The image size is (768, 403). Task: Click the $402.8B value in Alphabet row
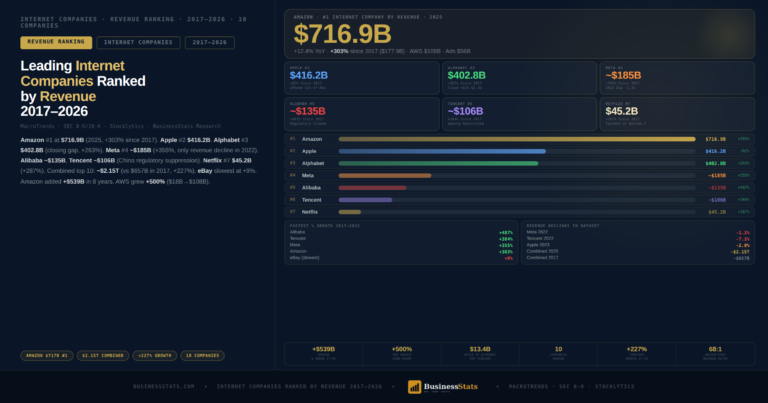point(716,164)
